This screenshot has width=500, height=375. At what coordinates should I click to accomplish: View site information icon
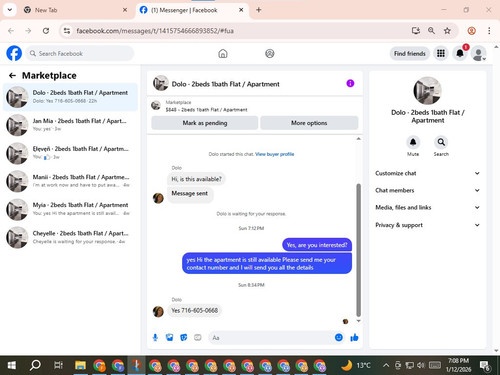(x=67, y=31)
